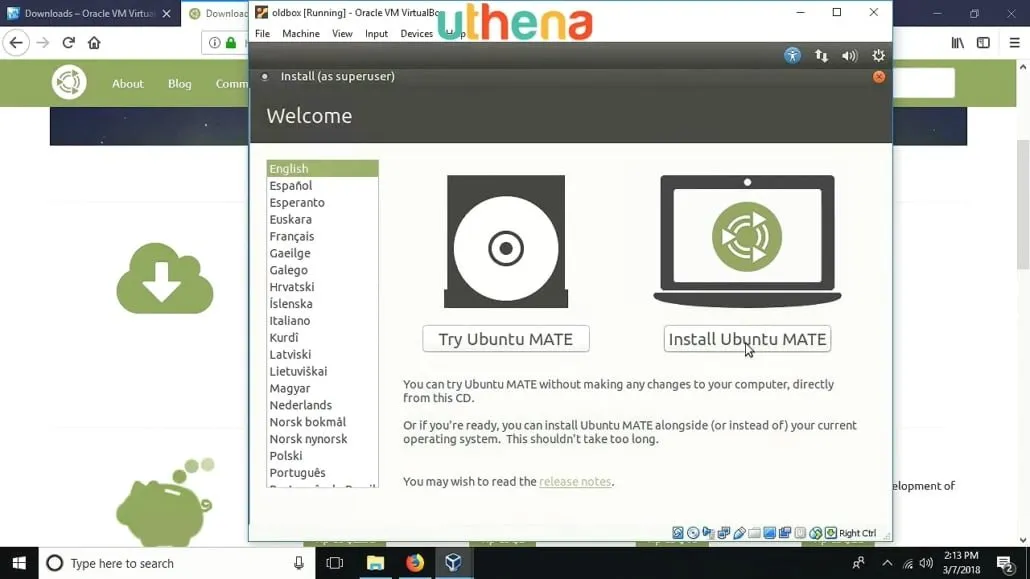Image resolution: width=1030 pixels, height=579 pixels.
Task: Open Windows Start menu
Action: click(x=19, y=563)
